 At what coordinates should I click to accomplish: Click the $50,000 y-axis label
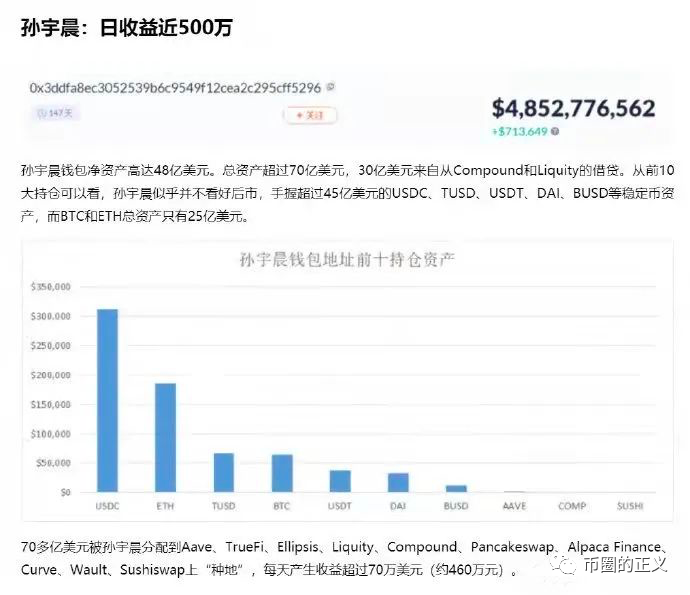click(x=53, y=463)
